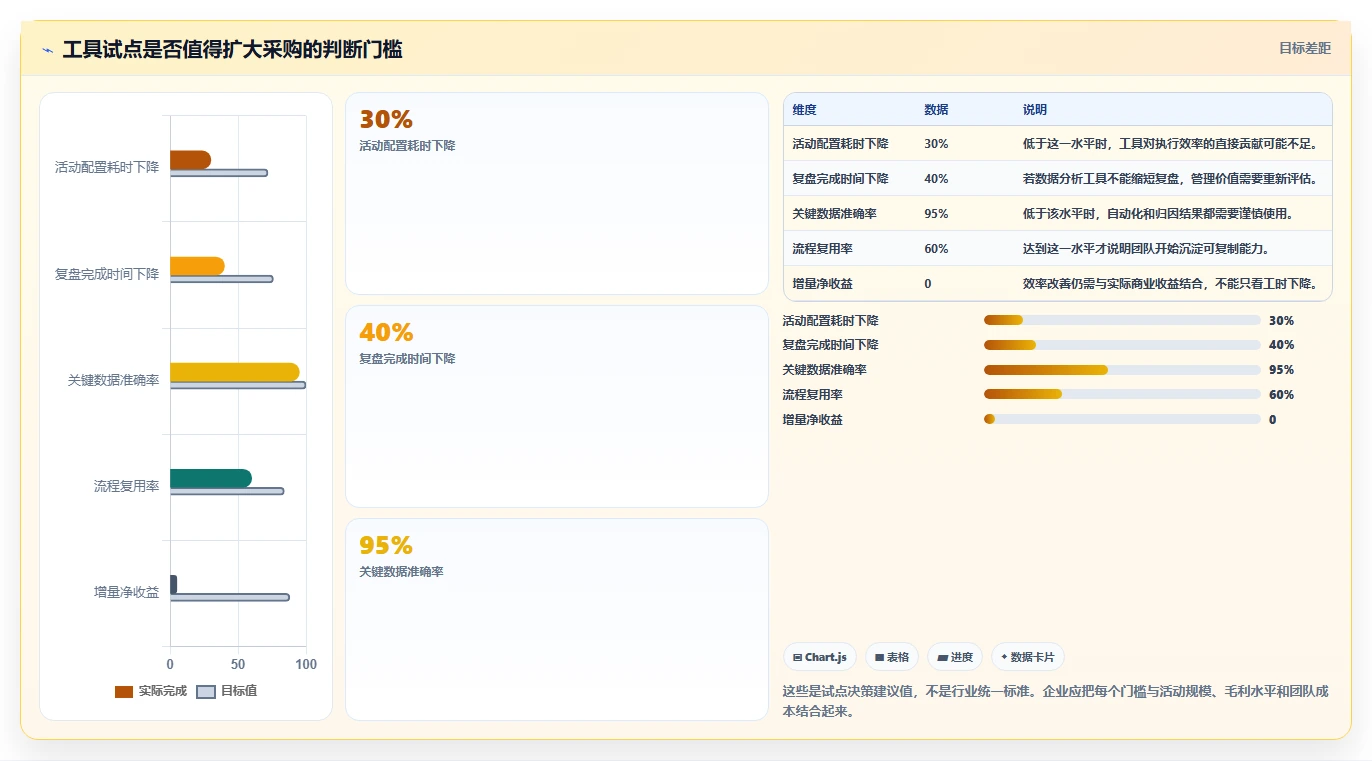The height and width of the screenshot is (761, 1372).
Task: Click the 数据卡片 tag sparkle icon
Action: 1004,657
